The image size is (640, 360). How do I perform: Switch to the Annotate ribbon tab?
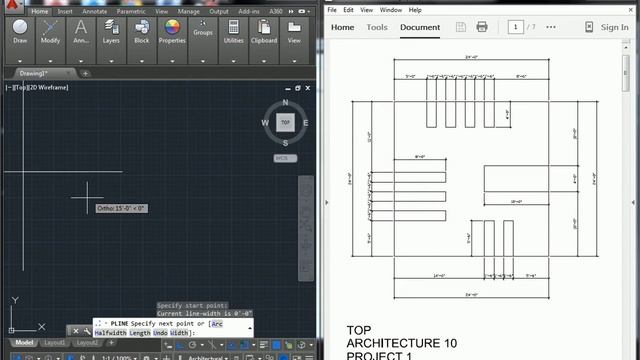[x=94, y=11]
